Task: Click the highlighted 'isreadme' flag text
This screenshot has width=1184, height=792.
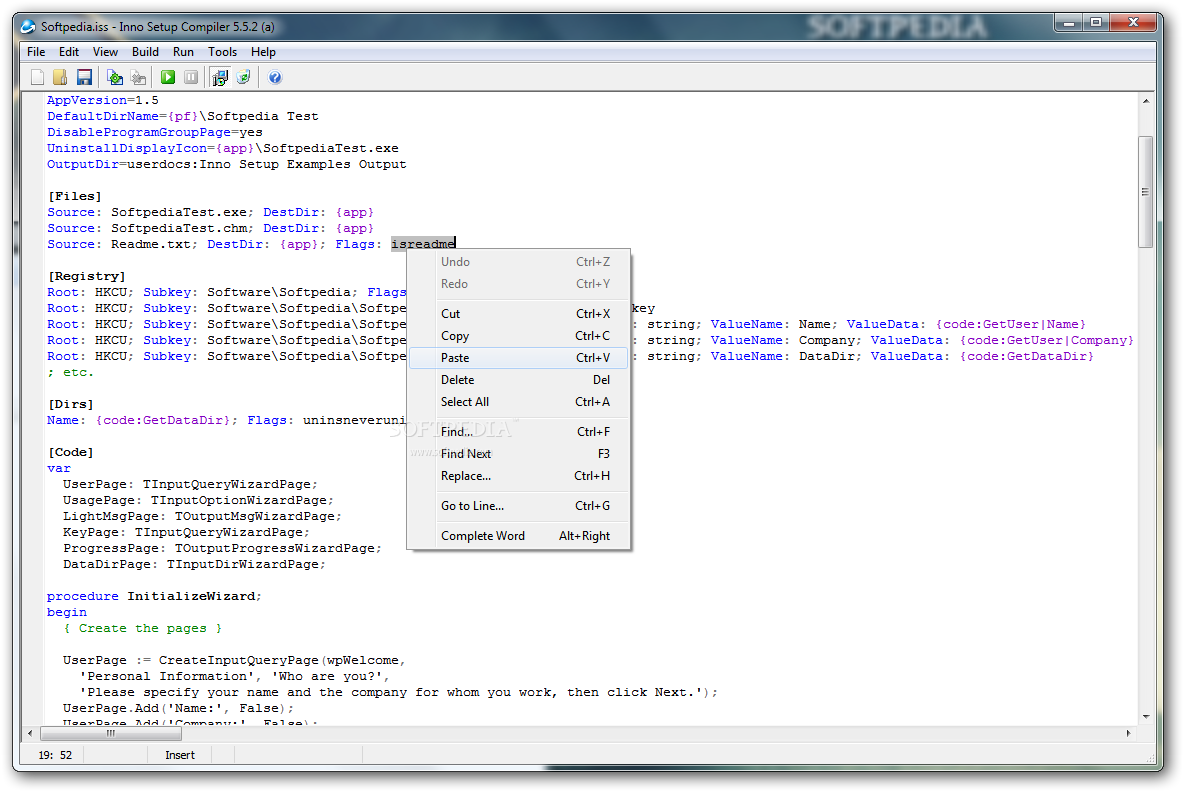Action: (423, 244)
